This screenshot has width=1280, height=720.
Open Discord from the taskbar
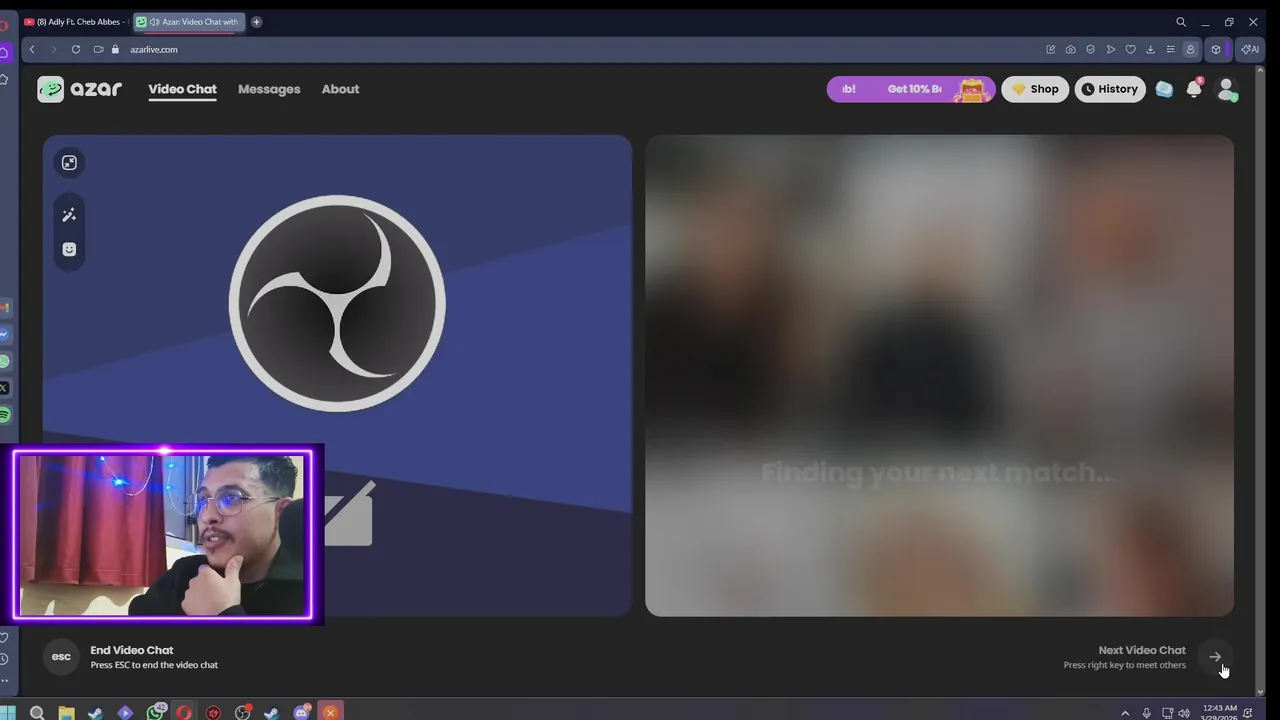pos(302,712)
